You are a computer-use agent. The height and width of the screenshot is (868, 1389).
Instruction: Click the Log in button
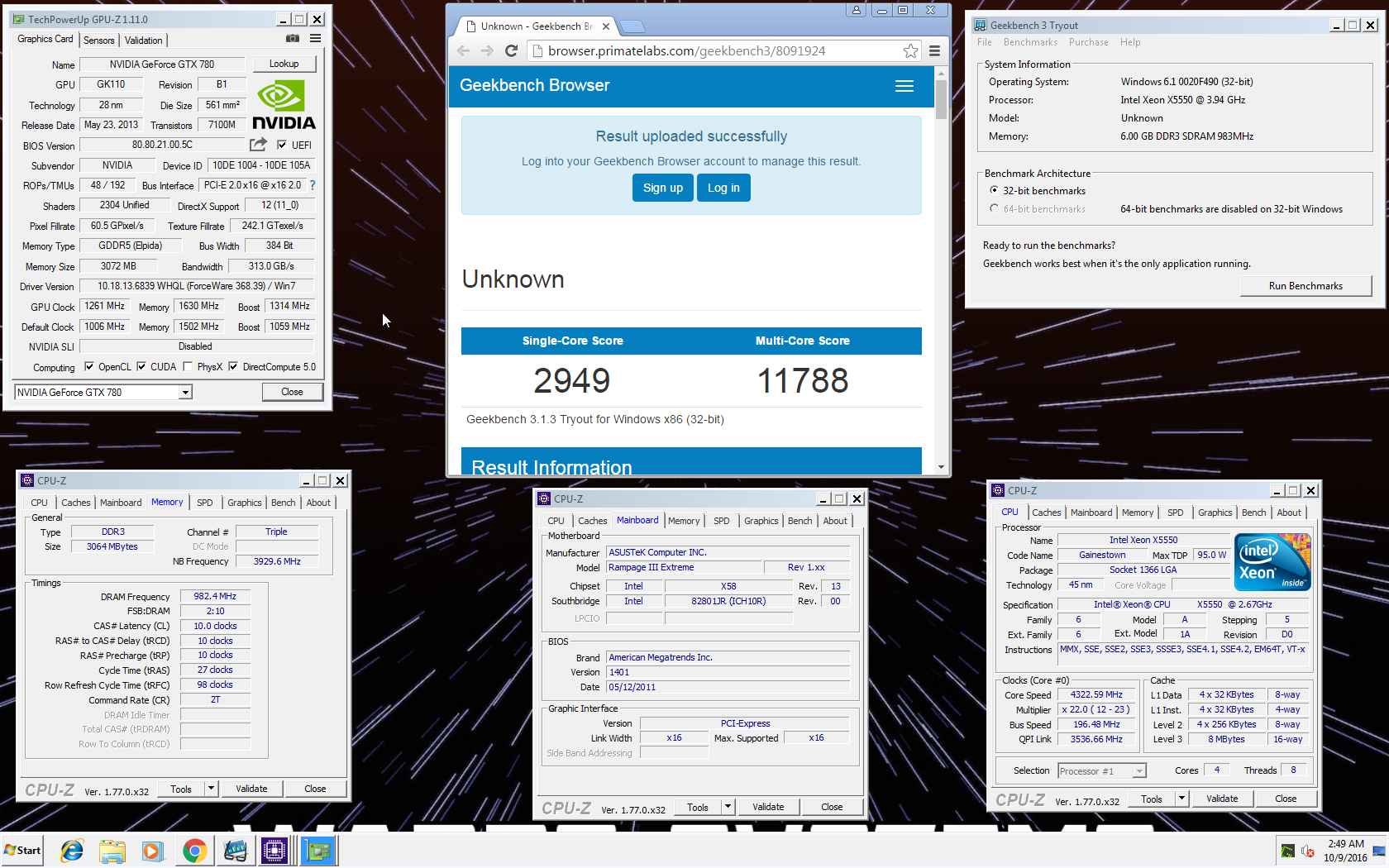click(723, 188)
